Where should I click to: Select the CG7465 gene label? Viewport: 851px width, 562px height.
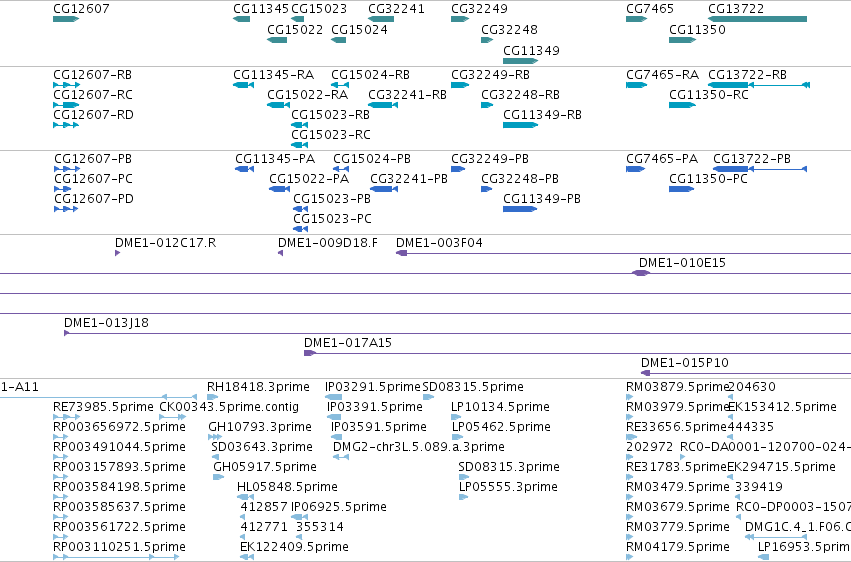650,9
